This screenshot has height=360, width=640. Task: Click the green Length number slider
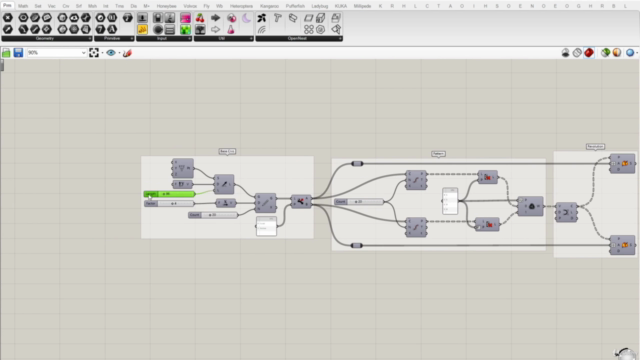169,194
